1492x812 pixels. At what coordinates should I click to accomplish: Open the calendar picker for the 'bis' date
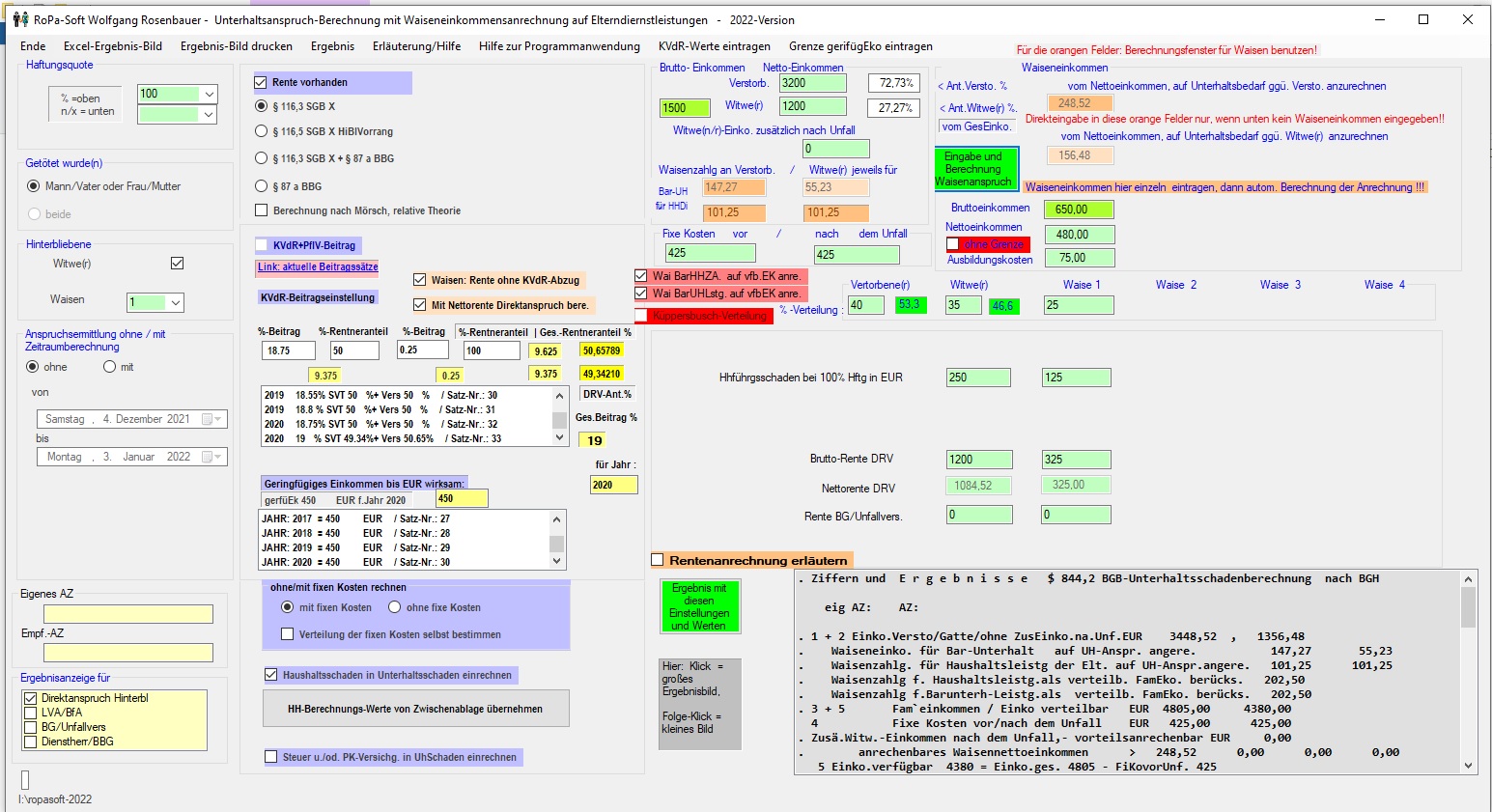211,457
